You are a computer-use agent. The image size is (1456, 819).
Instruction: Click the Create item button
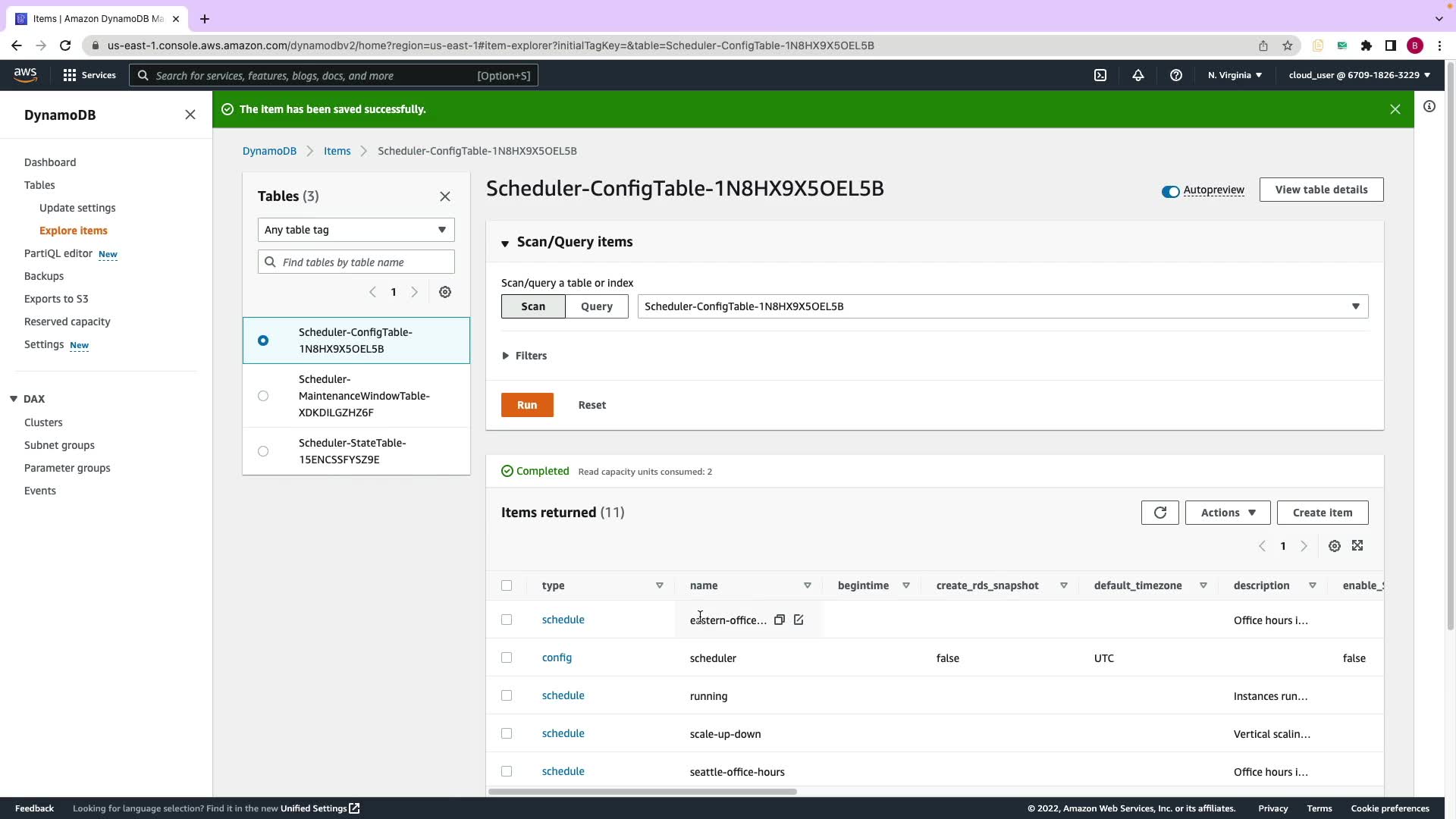tap(1322, 513)
